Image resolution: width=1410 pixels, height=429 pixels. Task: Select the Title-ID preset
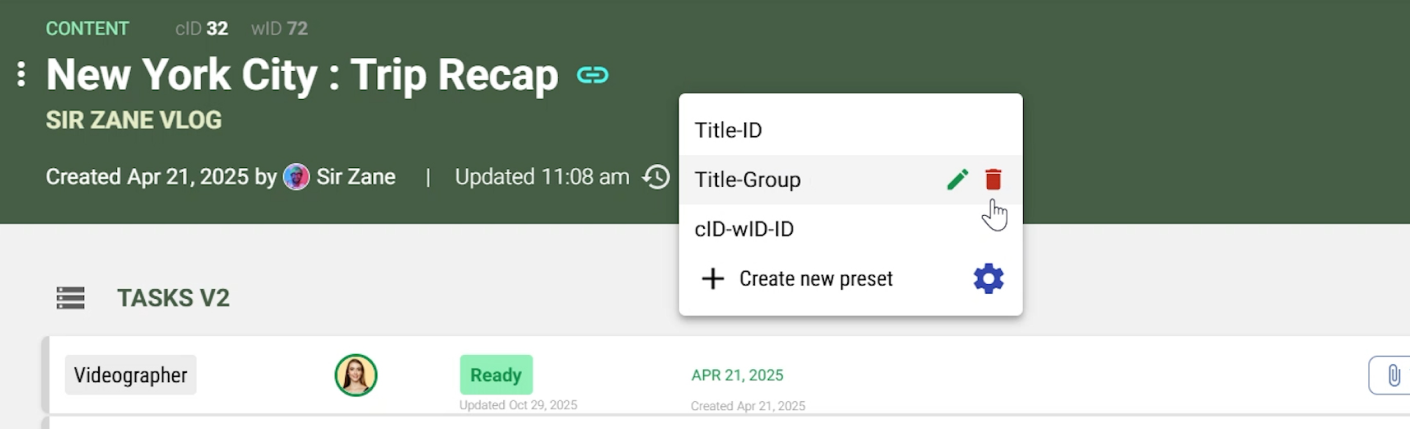(x=728, y=130)
